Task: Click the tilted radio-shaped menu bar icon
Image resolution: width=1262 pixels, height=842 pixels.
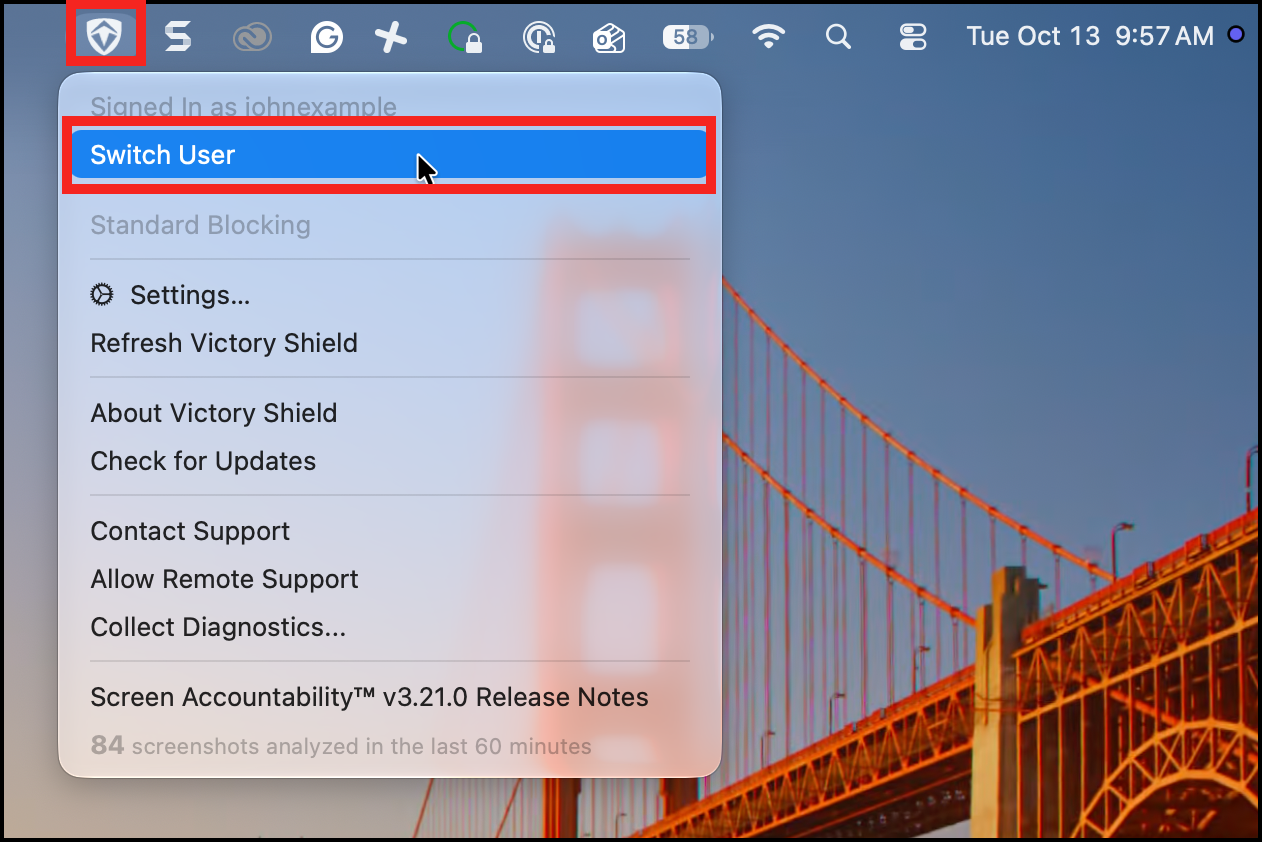Action: coord(609,38)
